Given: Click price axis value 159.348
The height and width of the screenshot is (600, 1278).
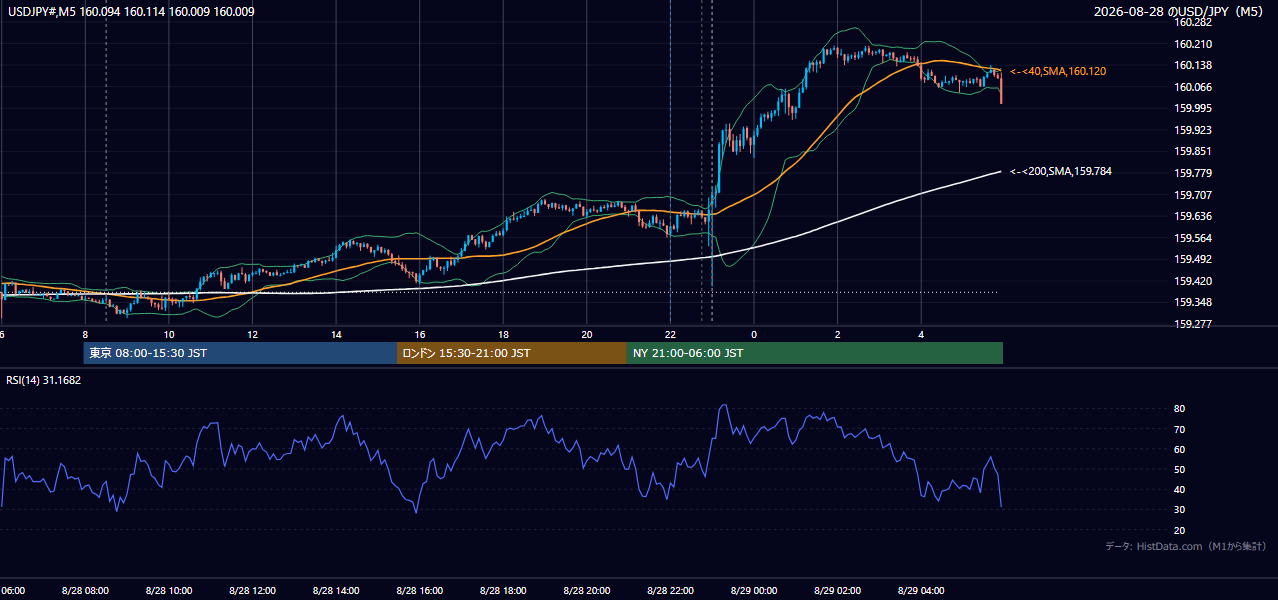Looking at the screenshot, I should pyautogui.click(x=1192, y=303).
